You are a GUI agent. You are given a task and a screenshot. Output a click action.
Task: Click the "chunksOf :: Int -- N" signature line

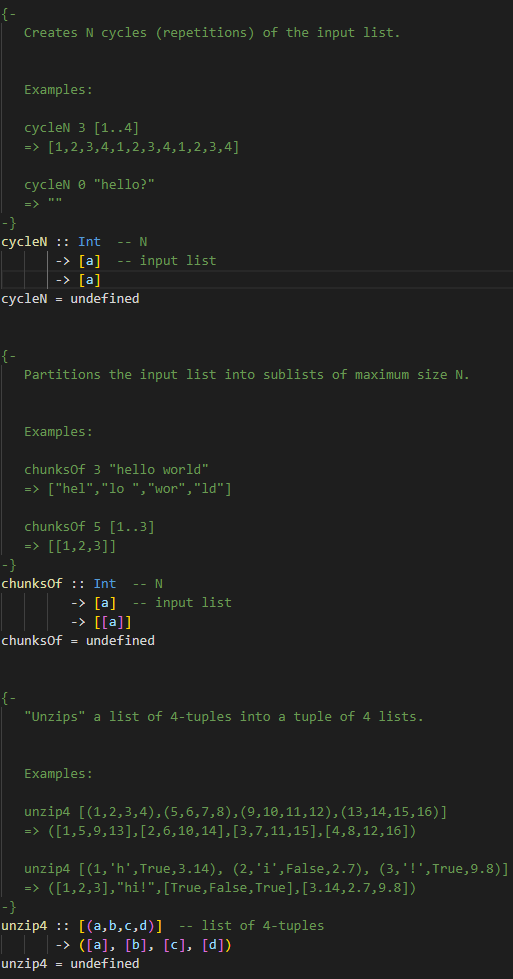[82, 584]
